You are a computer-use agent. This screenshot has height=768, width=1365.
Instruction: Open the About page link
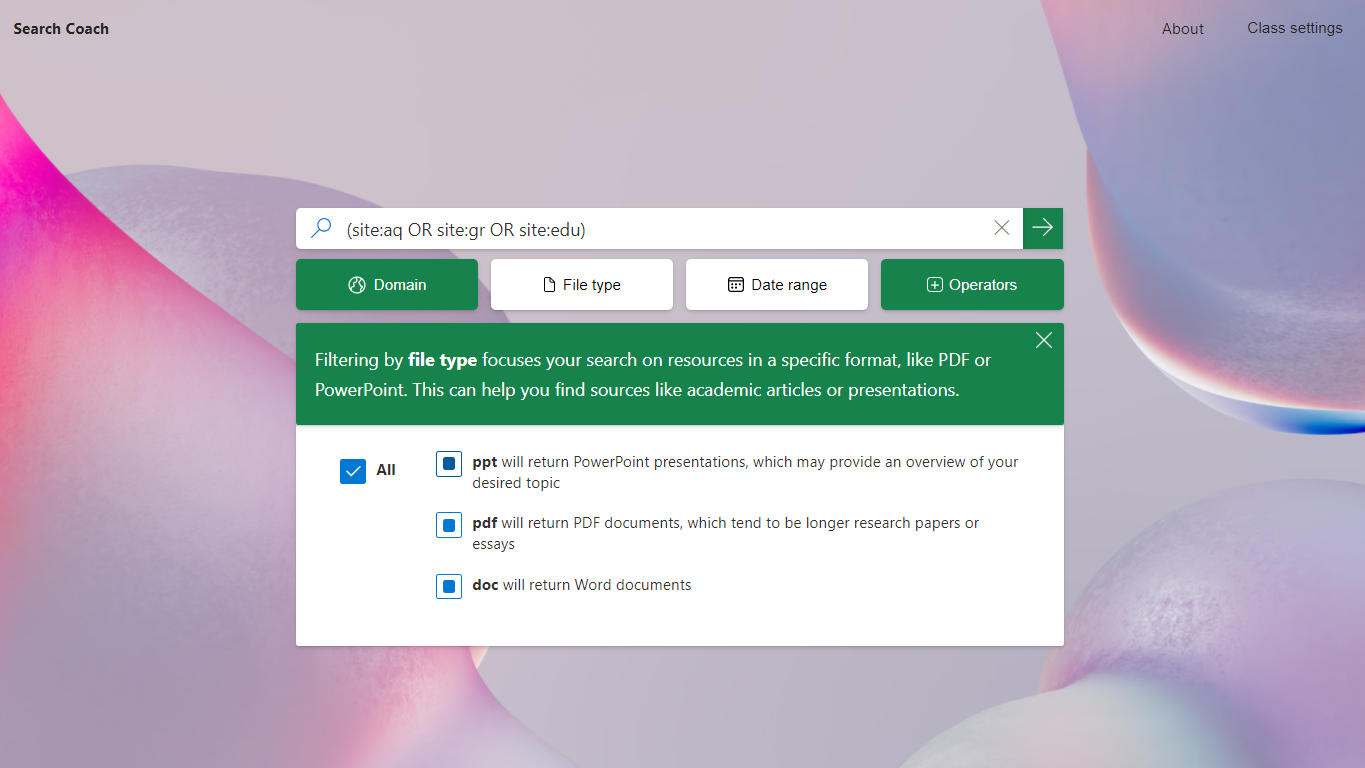(1182, 29)
